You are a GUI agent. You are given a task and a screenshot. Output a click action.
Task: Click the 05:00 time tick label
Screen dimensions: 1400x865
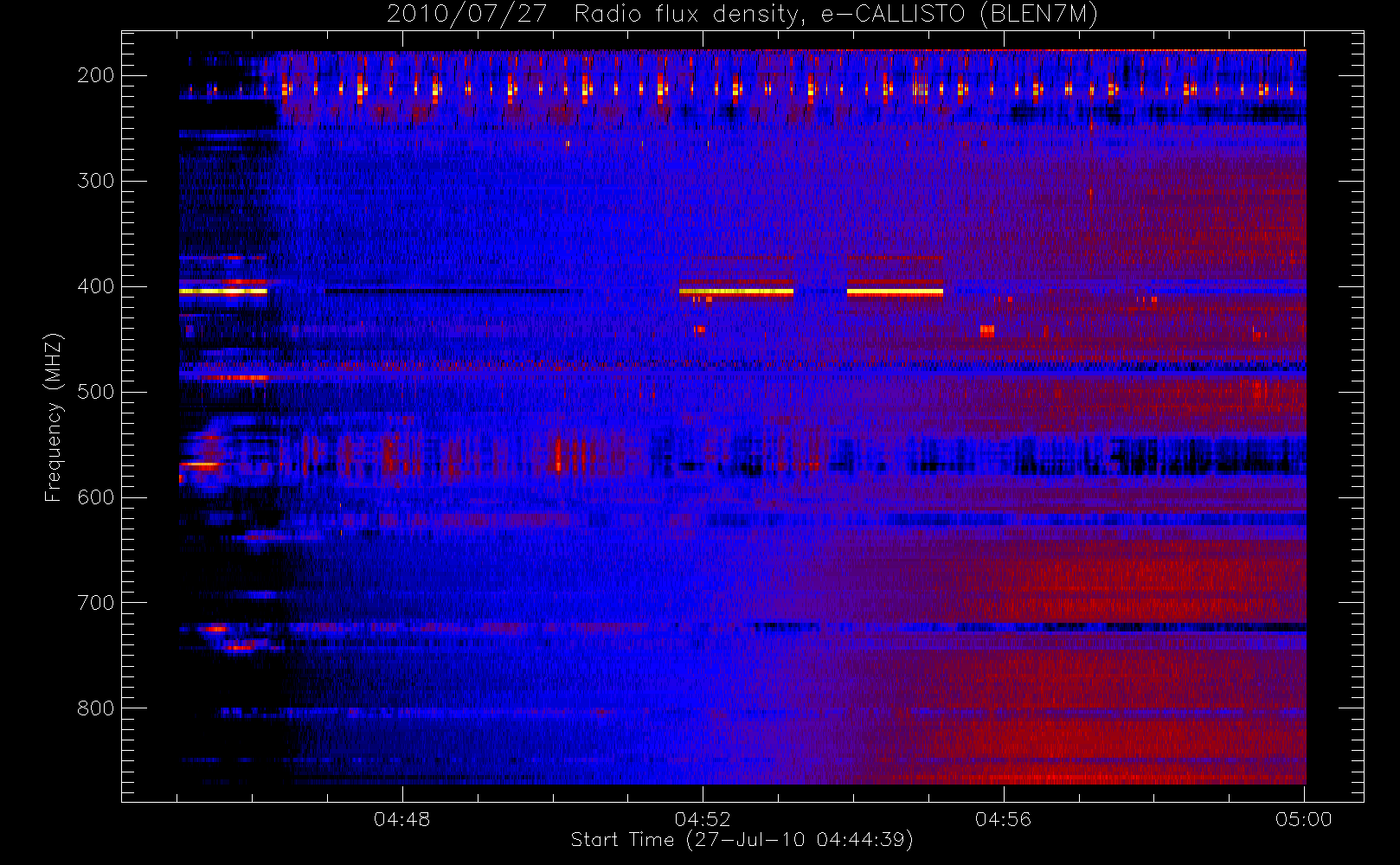(x=1304, y=819)
